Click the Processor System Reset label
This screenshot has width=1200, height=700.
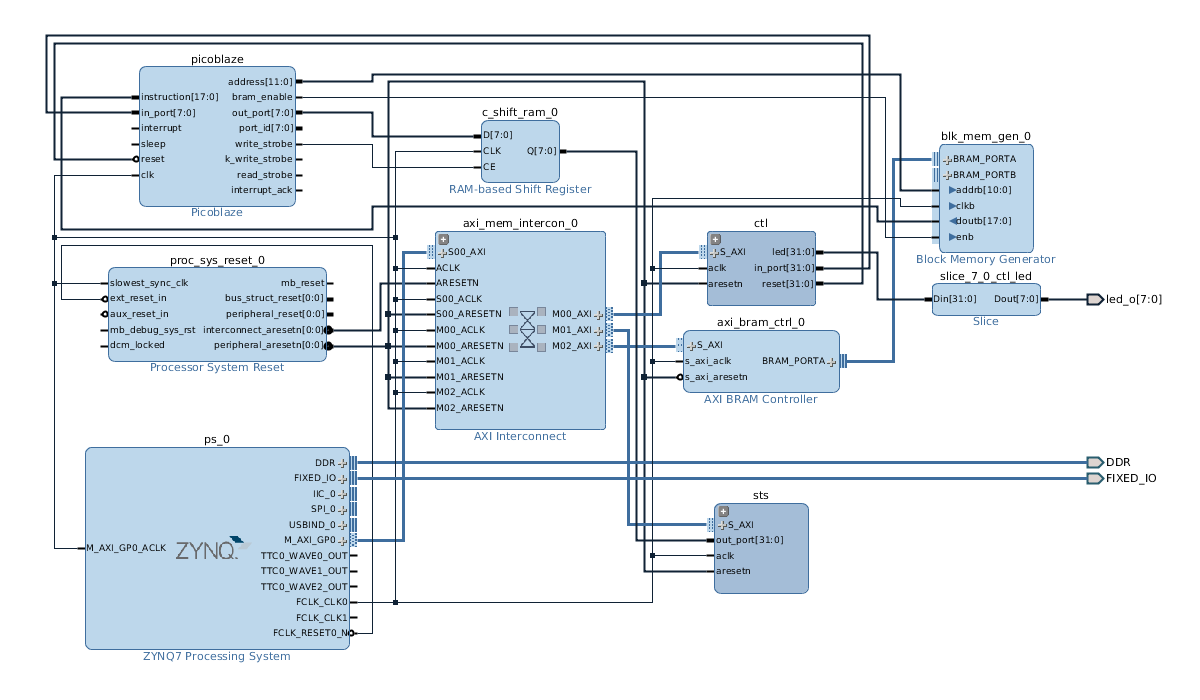click(217, 367)
